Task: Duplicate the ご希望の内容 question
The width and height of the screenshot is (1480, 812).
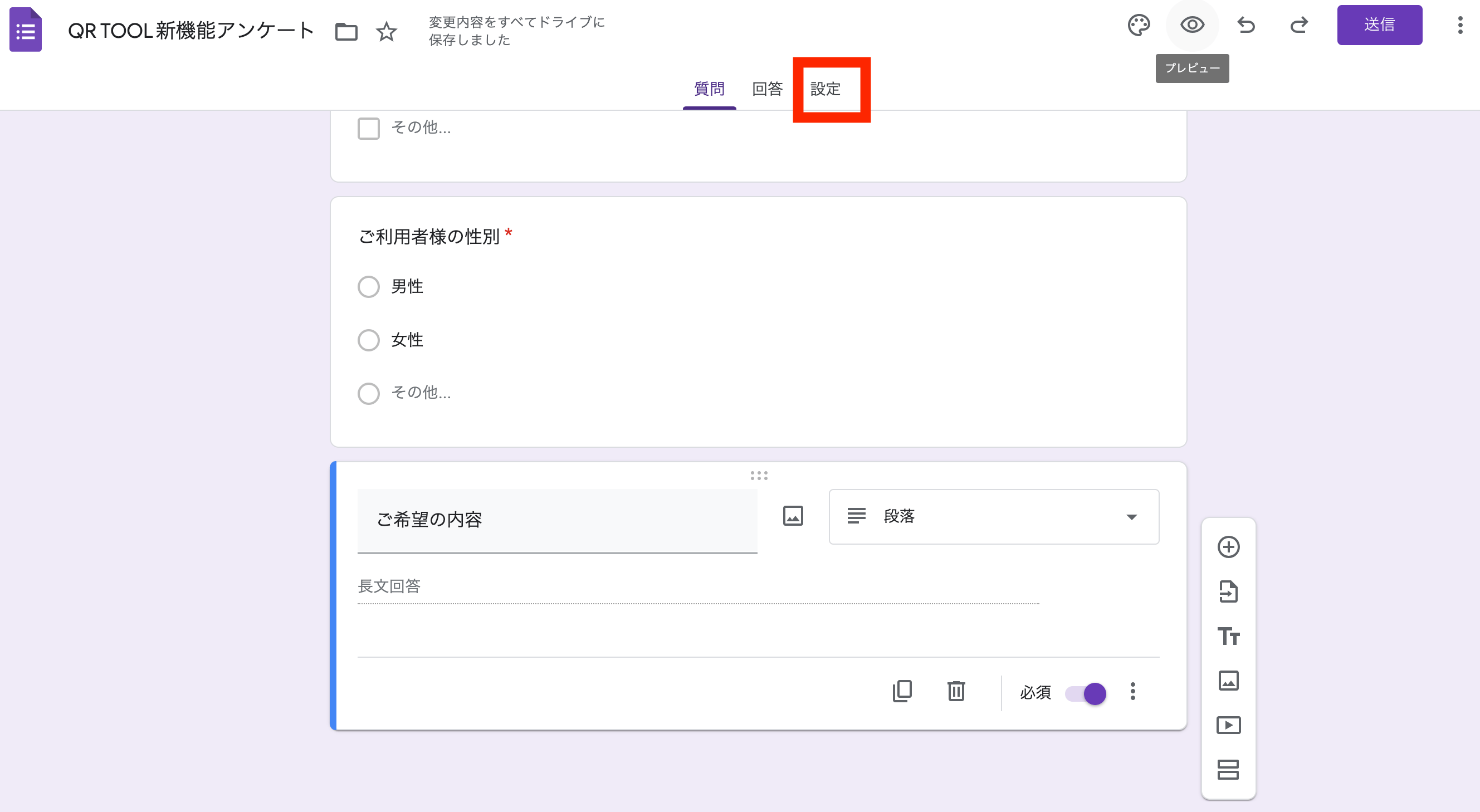Action: [x=902, y=691]
